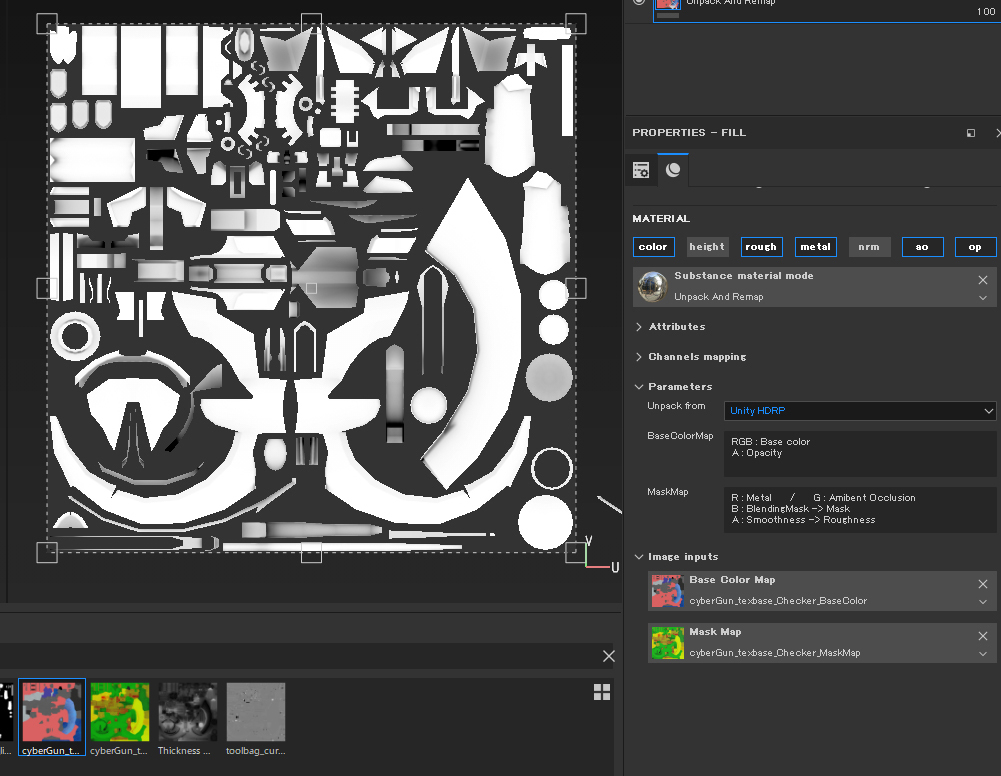
Task: Open Base Color Map dropdown arrow
Action: (x=983, y=602)
